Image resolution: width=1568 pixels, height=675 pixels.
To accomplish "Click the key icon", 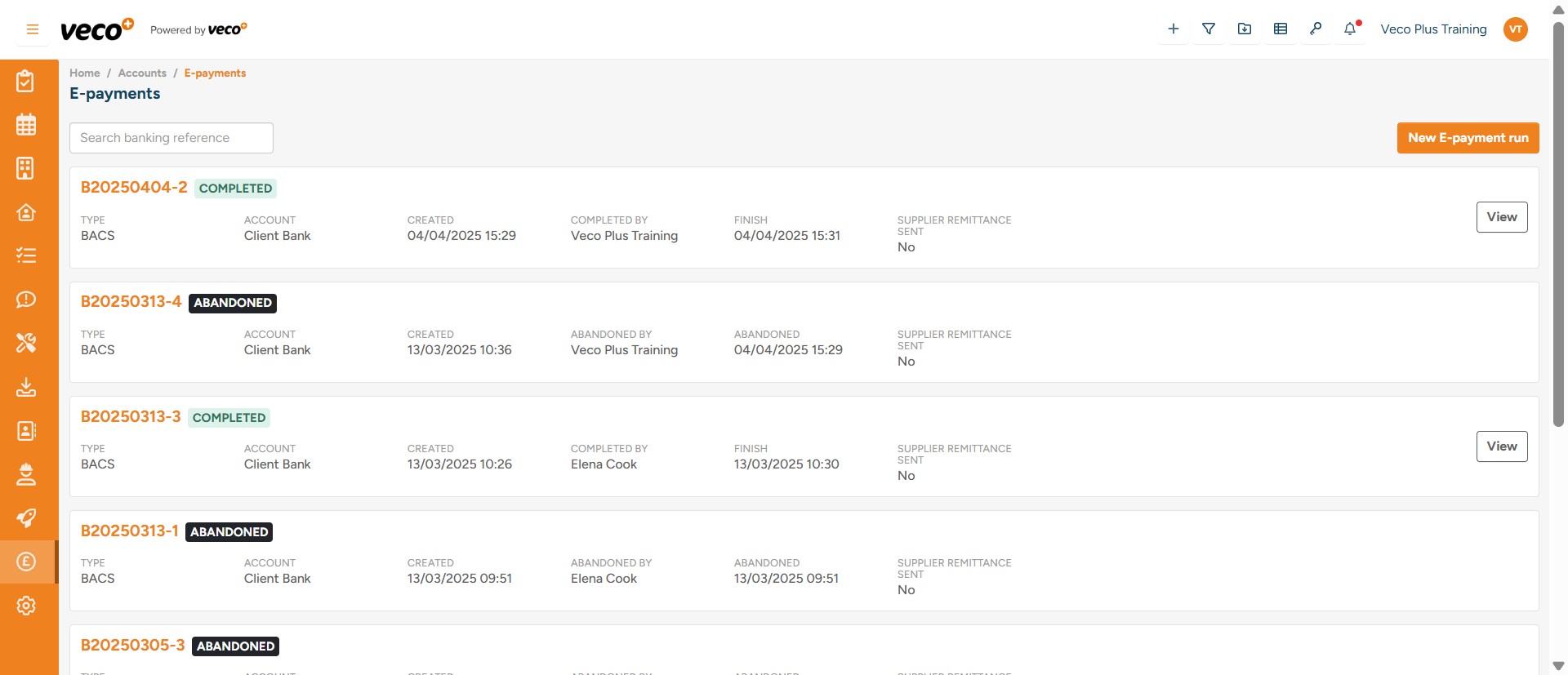I will click(1316, 29).
